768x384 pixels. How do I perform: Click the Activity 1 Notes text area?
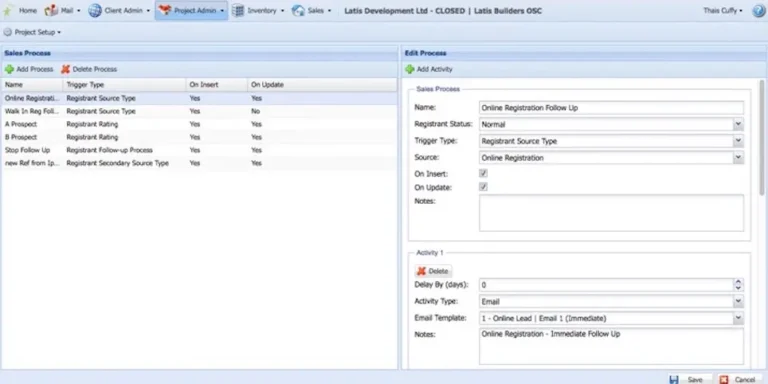click(611, 346)
